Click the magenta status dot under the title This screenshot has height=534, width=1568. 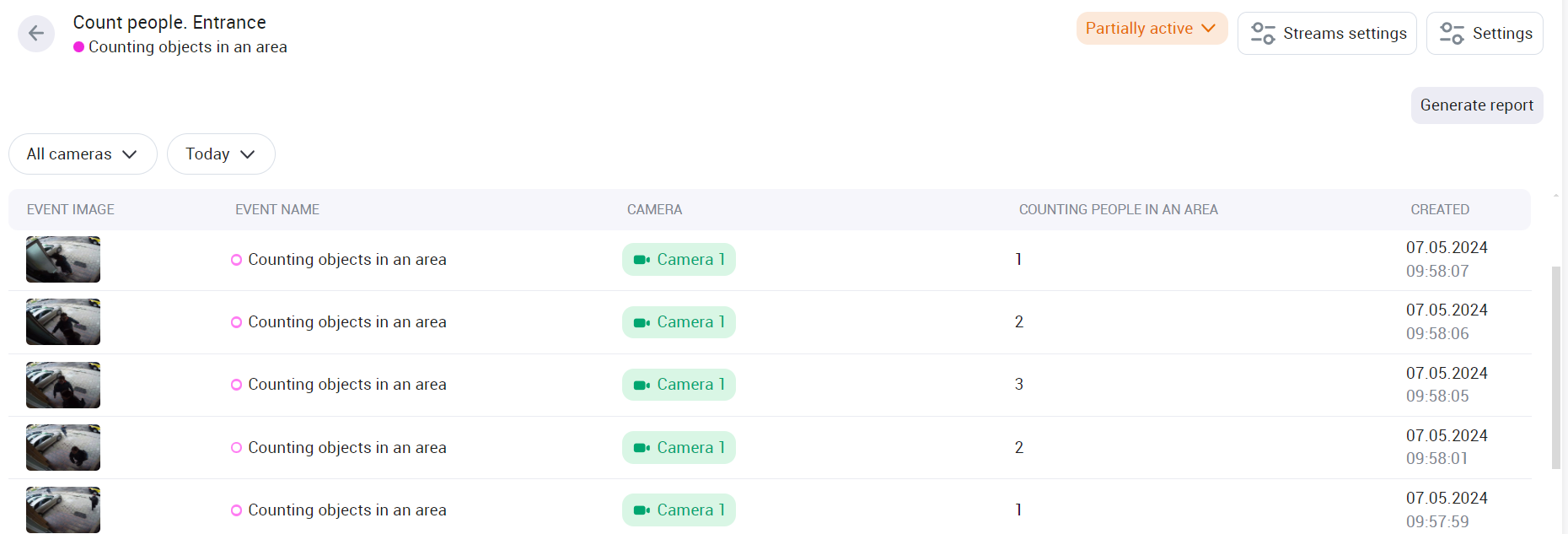click(x=79, y=47)
